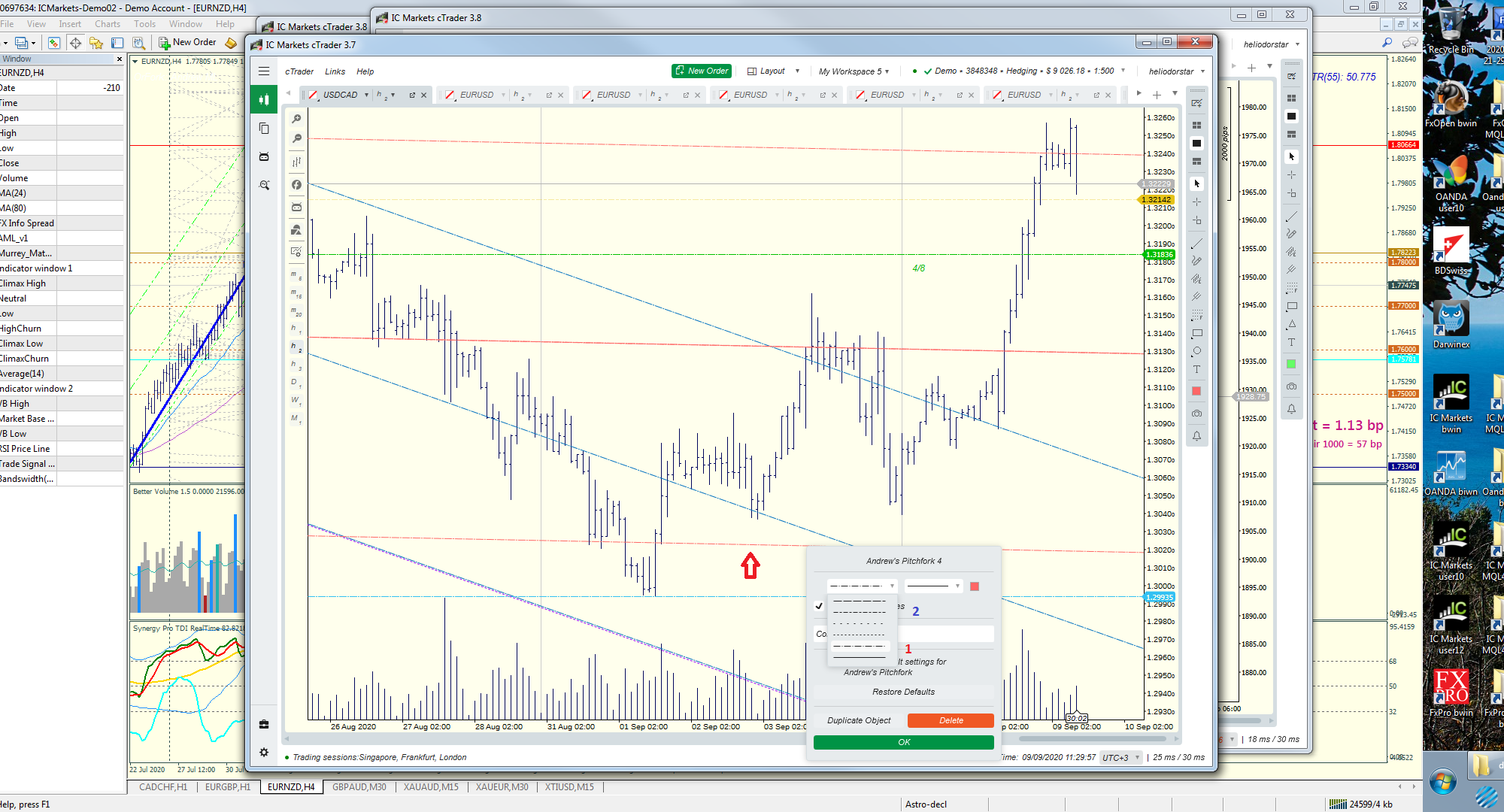Open green color swatch in rear cTrader toolbar
The image size is (1504, 812).
point(1291,364)
